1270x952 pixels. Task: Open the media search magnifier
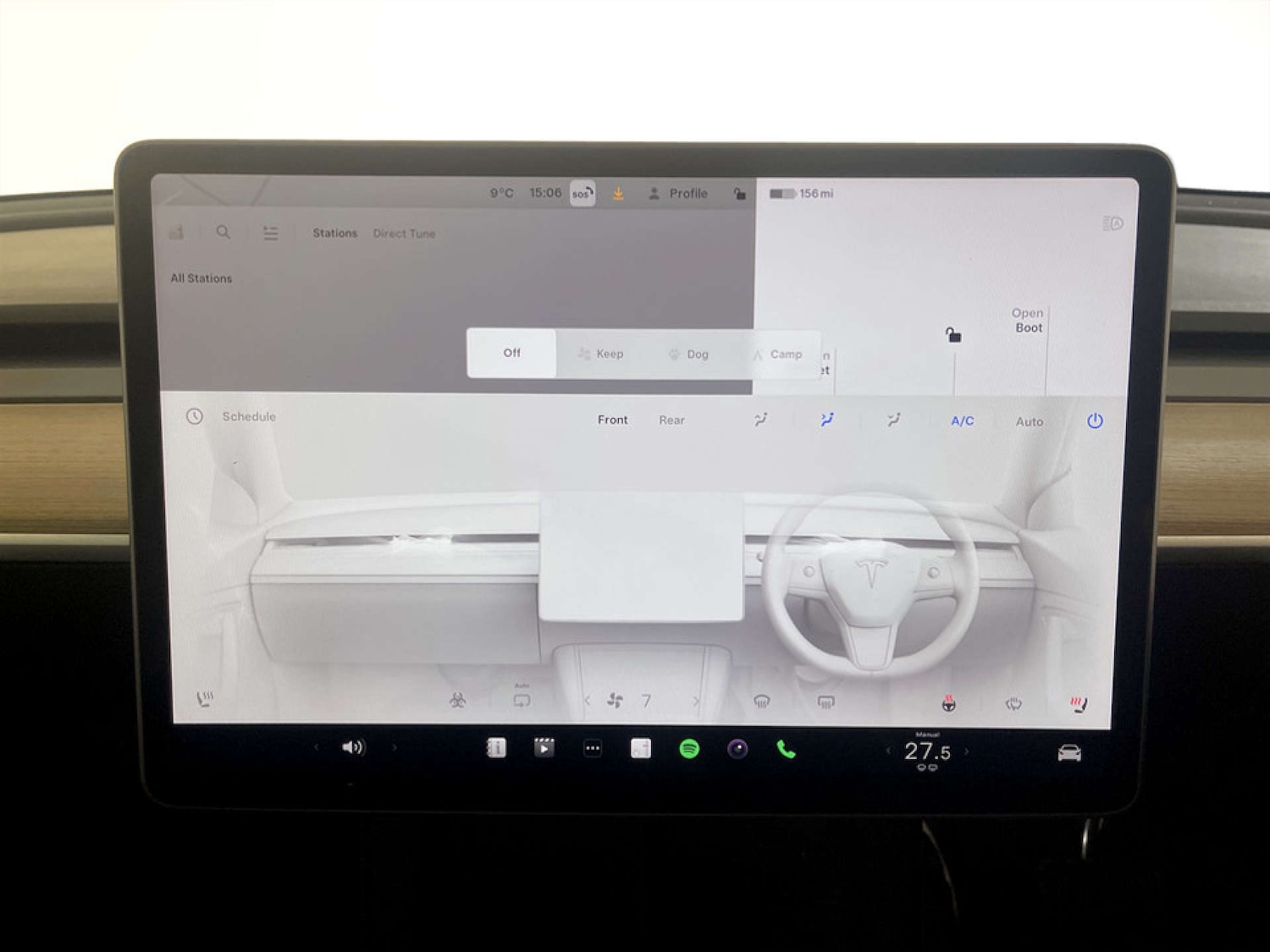coord(223,233)
